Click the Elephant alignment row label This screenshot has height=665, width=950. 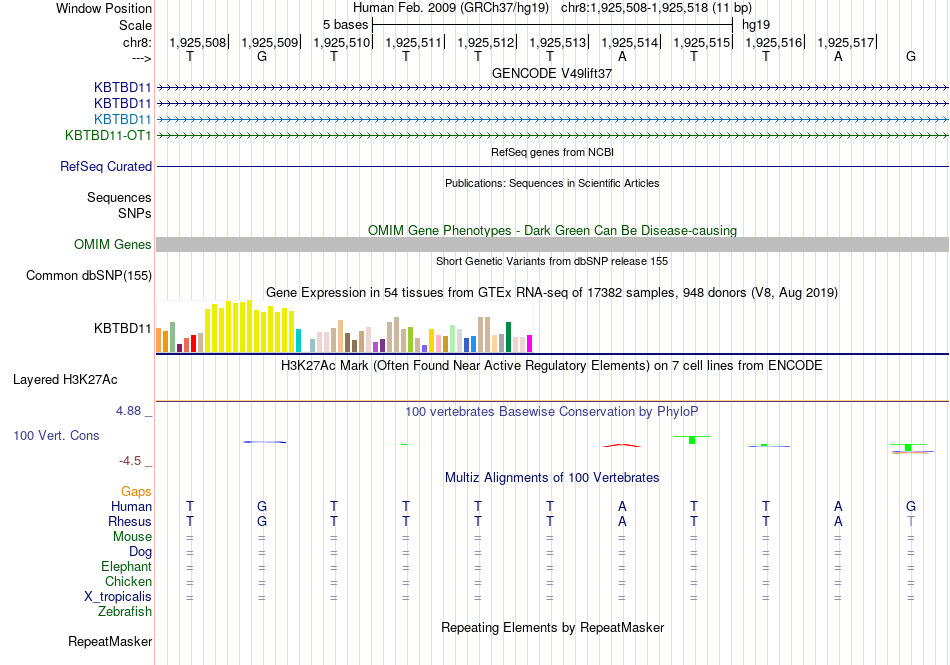coord(126,566)
